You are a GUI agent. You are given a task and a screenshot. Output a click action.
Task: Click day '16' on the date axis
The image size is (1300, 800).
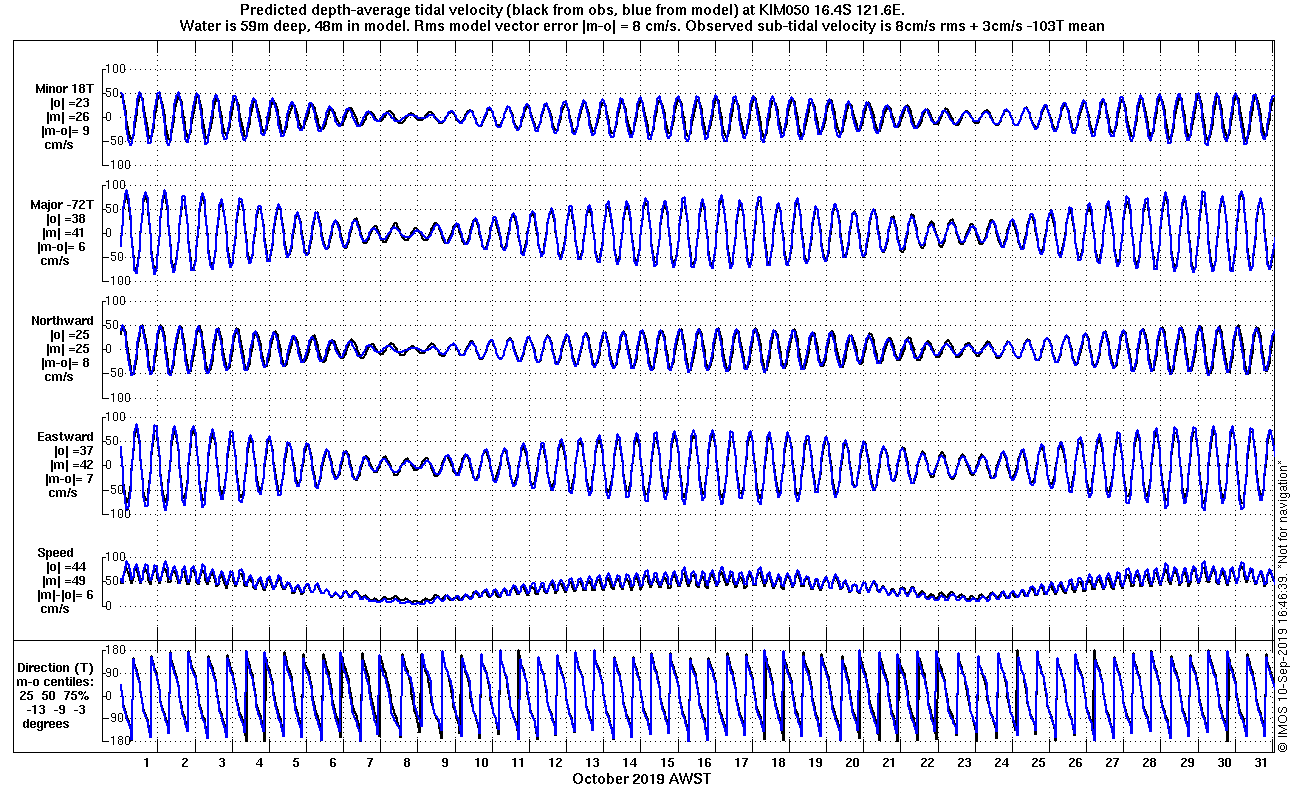coord(704,763)
